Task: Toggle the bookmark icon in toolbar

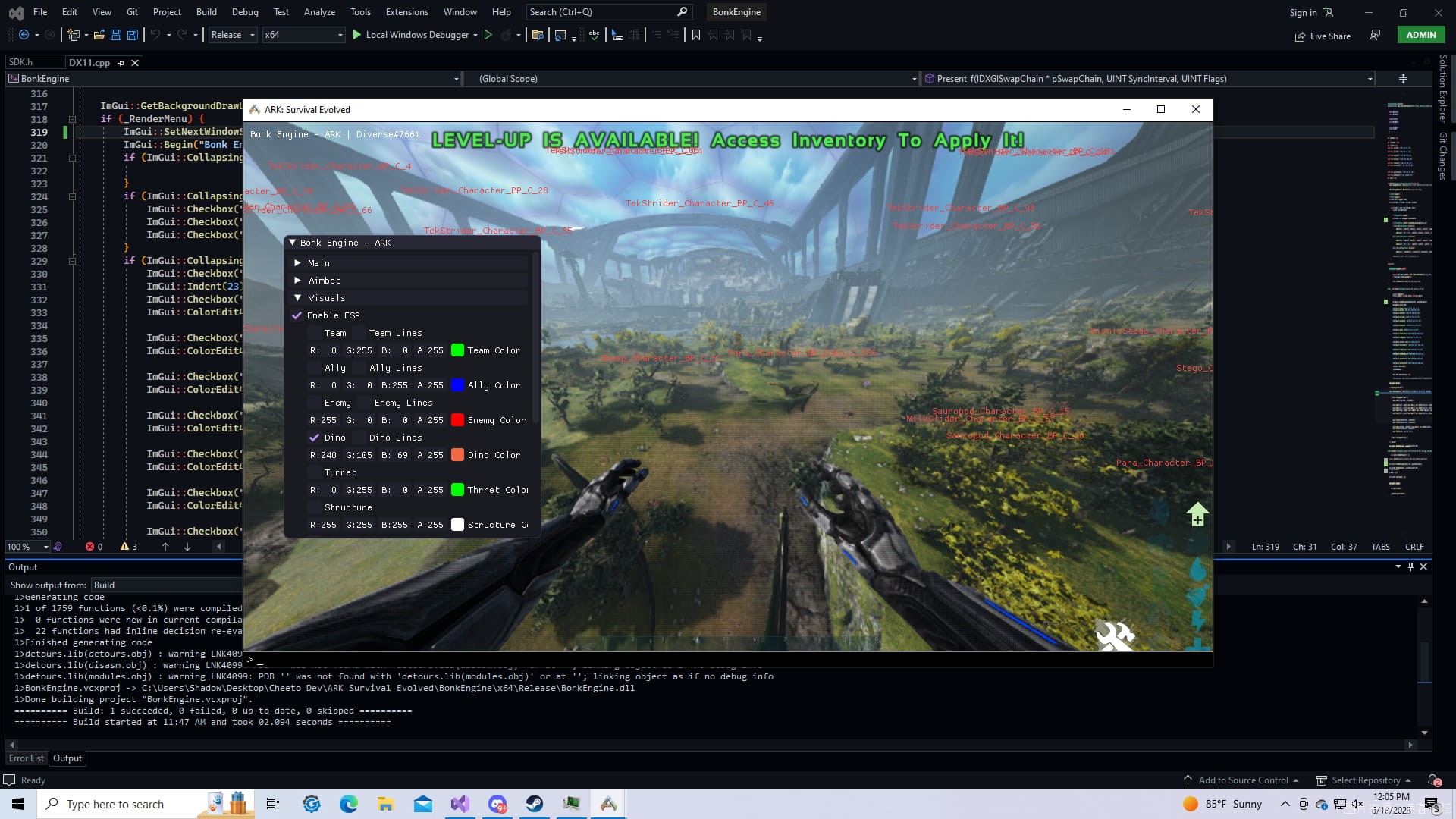Action: pyautogui.click(x=696, y=35)
